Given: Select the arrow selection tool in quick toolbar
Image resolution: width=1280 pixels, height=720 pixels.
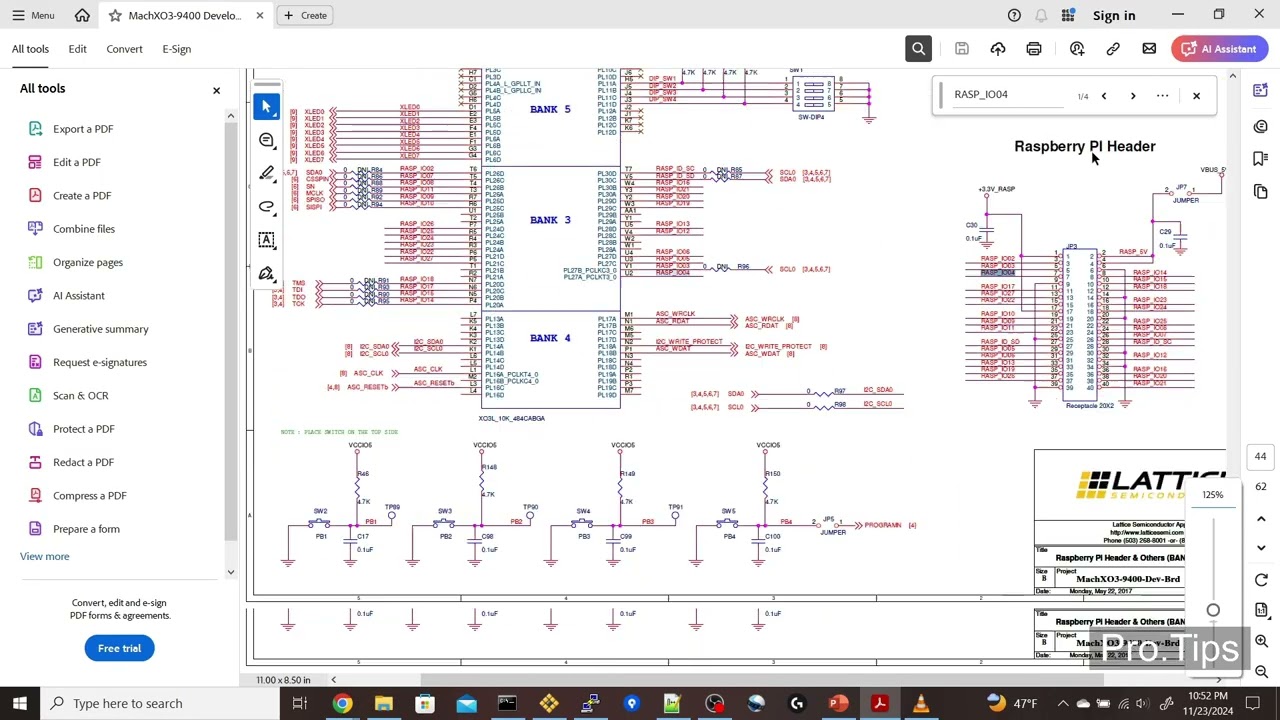Looking at the screenshot, I should point(266,106).
